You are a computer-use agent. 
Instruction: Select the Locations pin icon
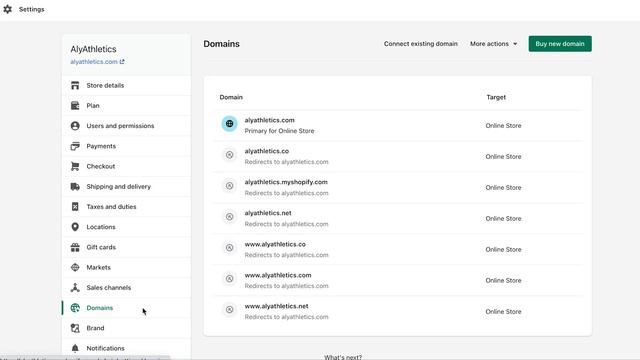(75, 227)
